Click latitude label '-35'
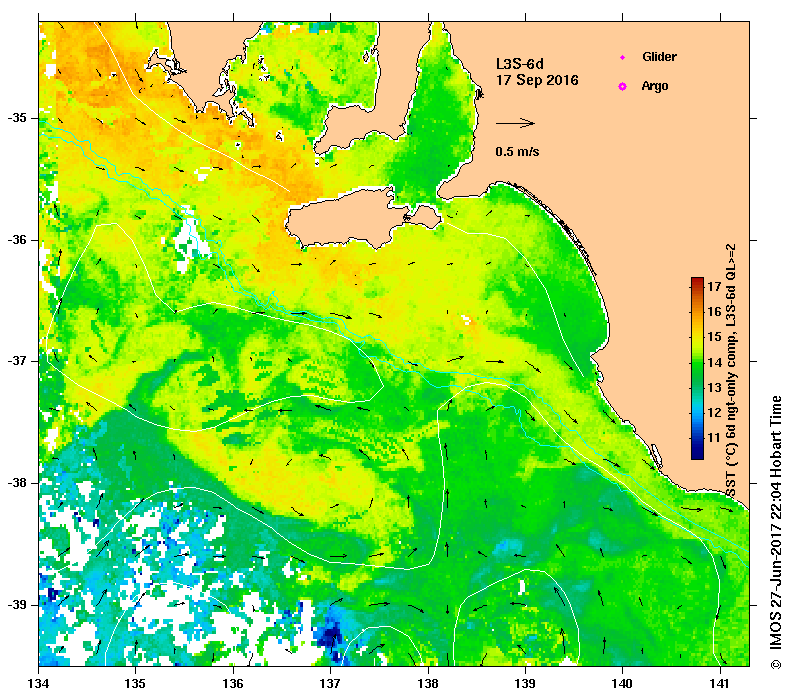 (x=18, y=118)
